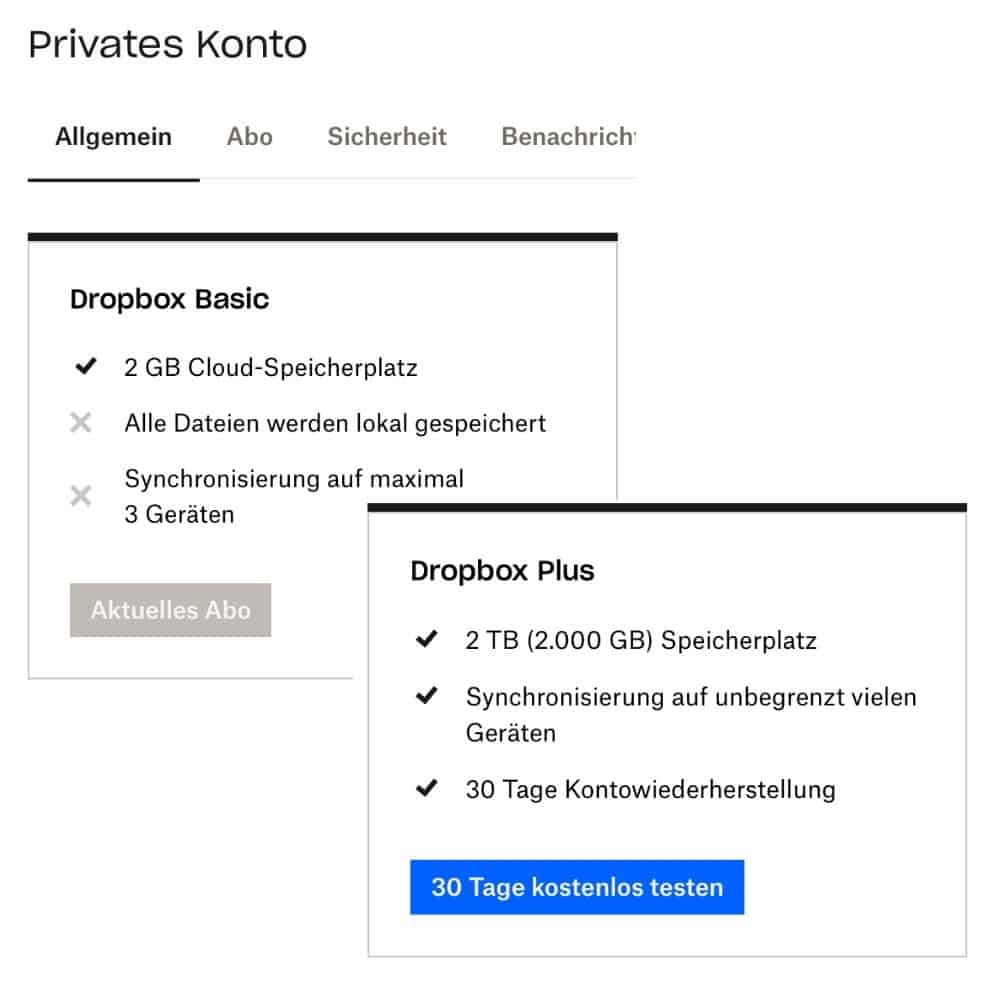The width and height of the screenshot is (1000, 1000).
Task: Click checkmark icon beside 2 TB Speicherplatz
Action: (427, 638)
